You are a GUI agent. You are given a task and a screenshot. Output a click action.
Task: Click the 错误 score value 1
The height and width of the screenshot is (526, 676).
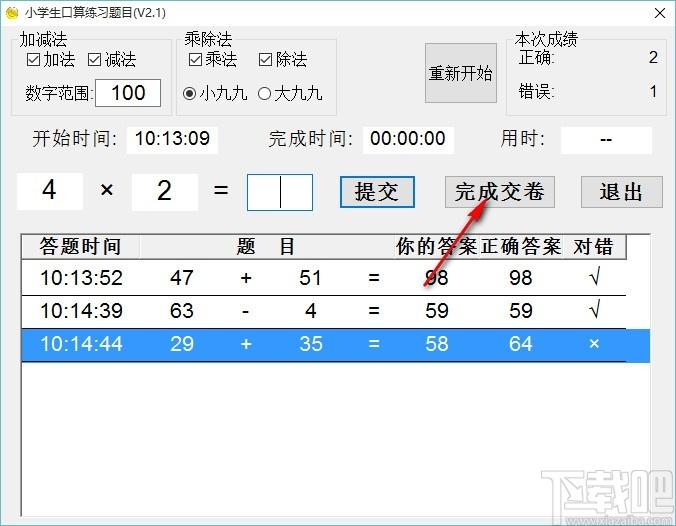654,91
